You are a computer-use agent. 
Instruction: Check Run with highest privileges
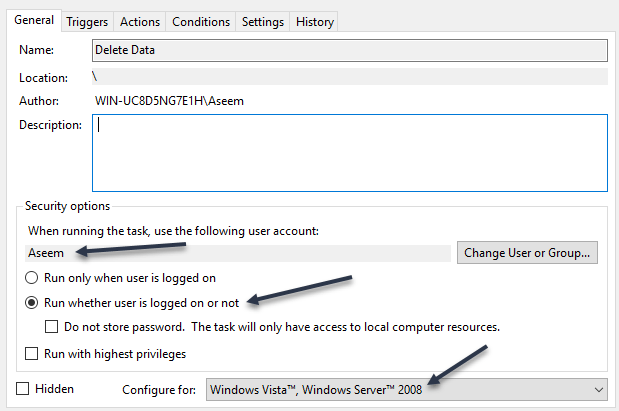(x=33, y=353)
